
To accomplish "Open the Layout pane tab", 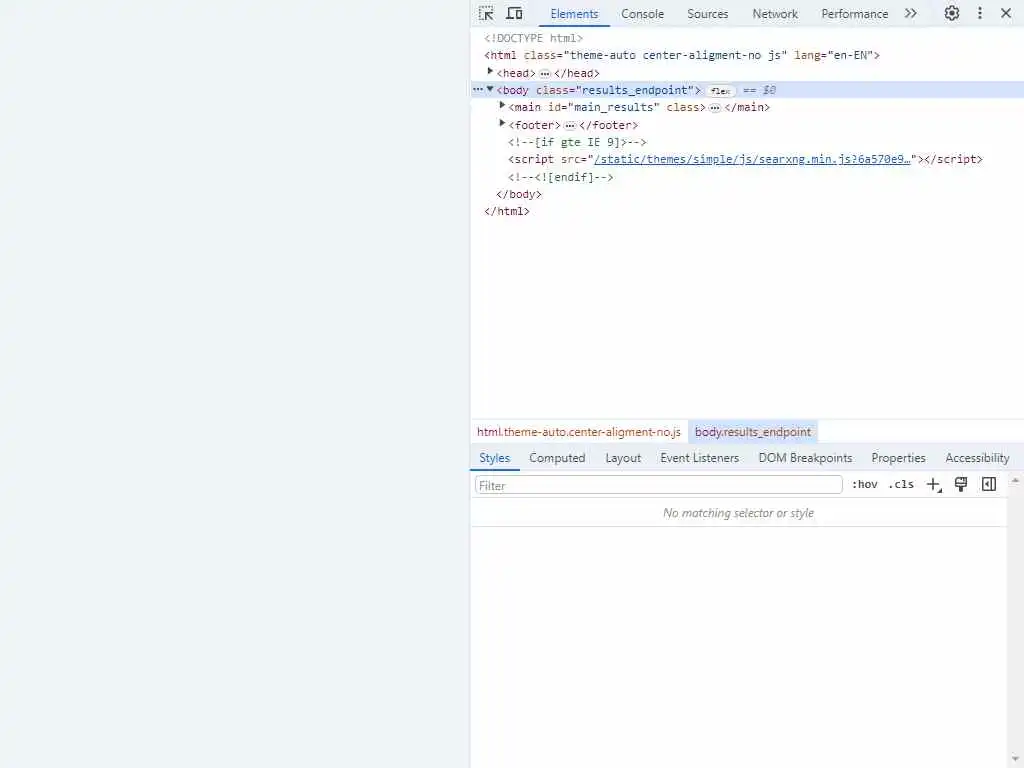I will coord(623,458).
